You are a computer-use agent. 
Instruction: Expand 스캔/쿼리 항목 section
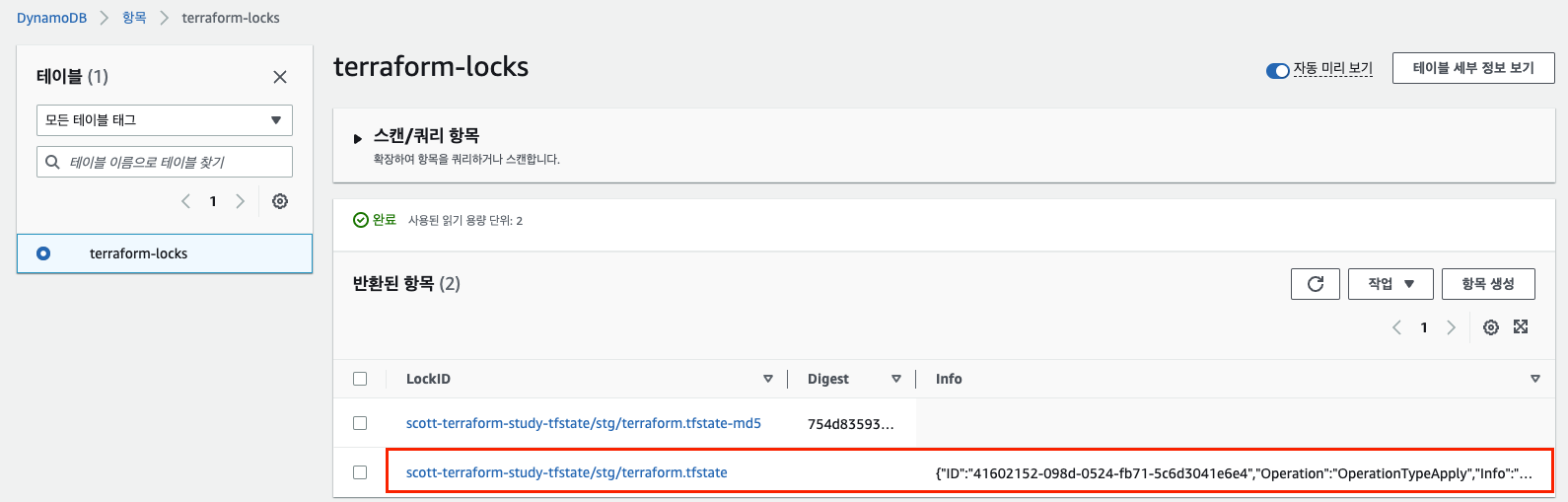[x=358, y=139]
